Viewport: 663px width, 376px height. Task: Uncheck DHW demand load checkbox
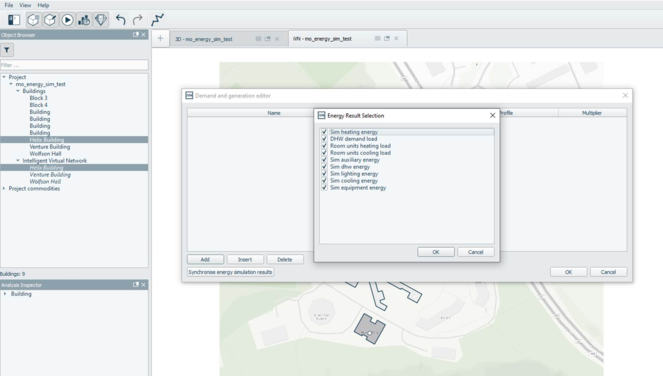coord(324,139)
